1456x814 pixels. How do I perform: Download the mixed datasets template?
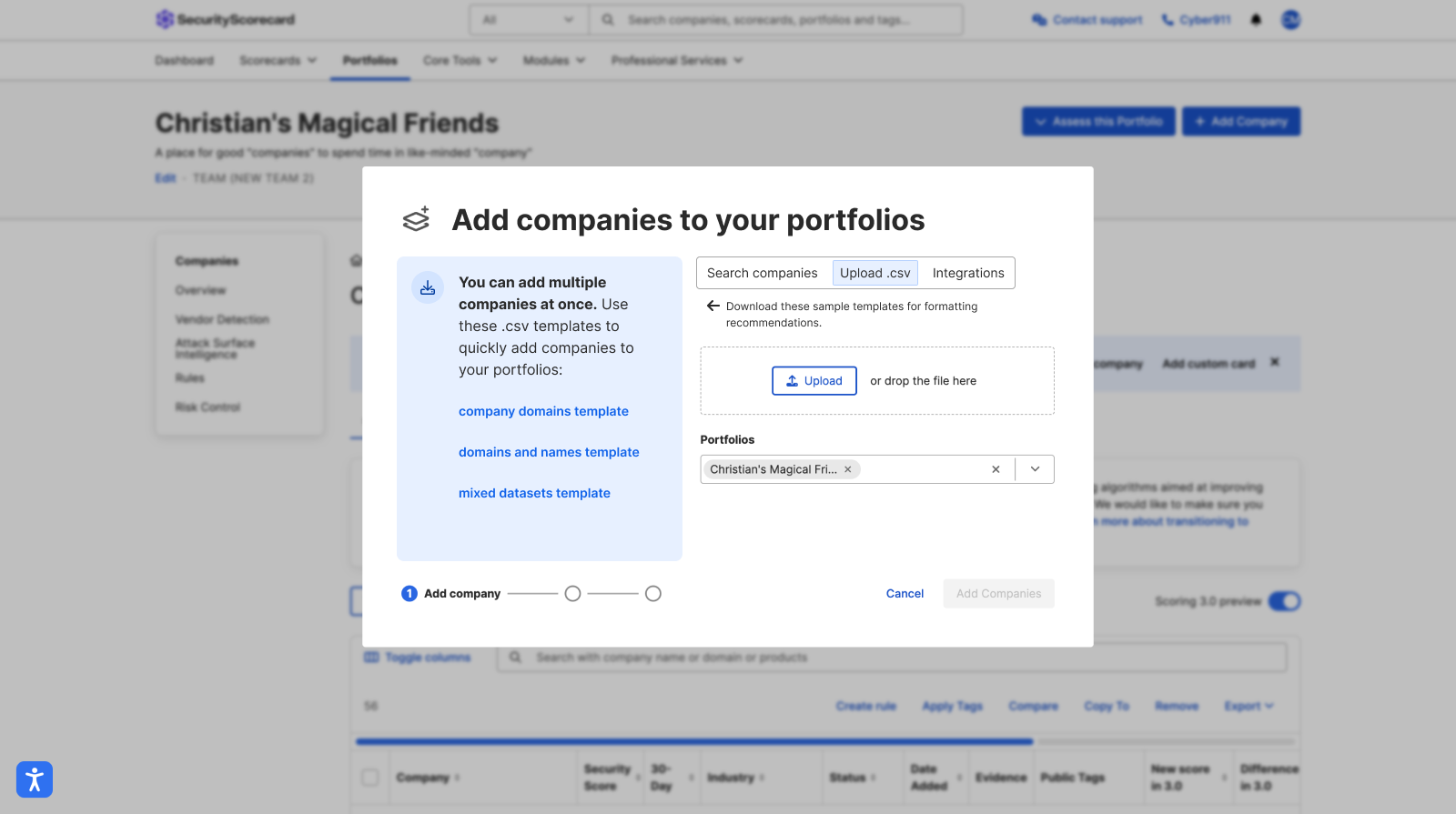534,493
